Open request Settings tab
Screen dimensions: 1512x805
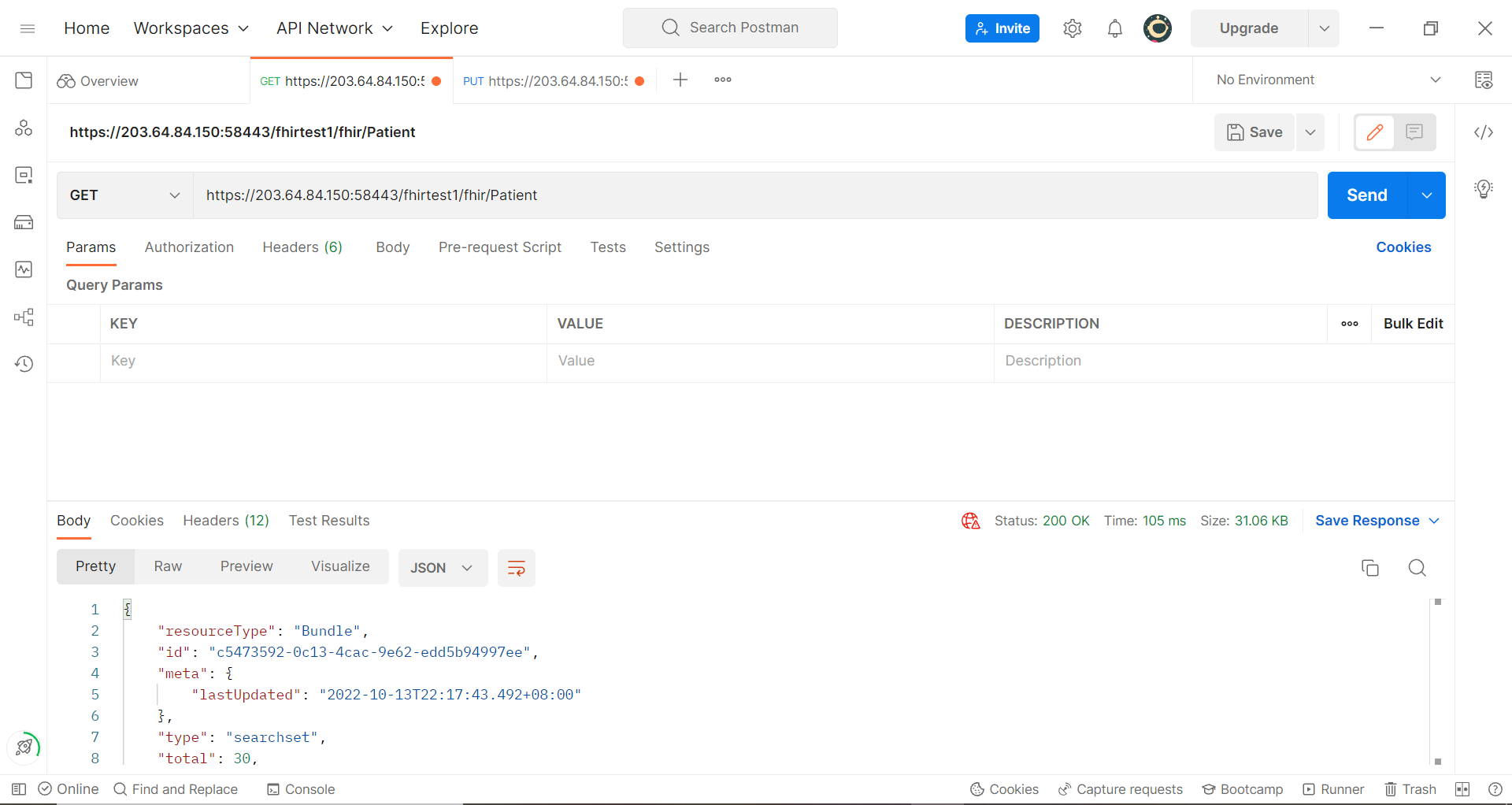coord(682,247)
